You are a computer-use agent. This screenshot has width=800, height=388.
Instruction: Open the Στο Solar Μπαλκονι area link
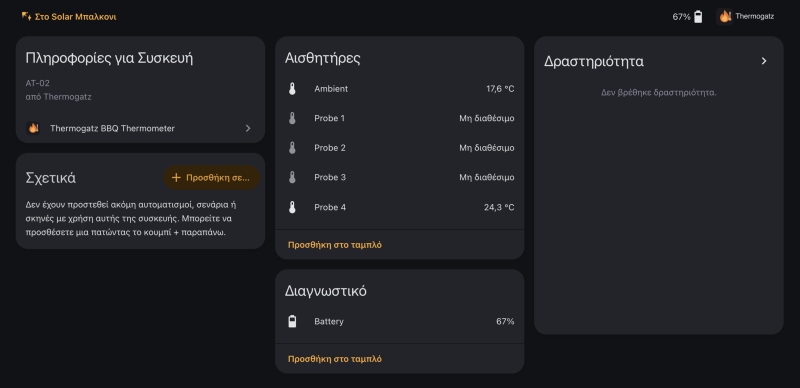pyautogui.click(x=69, y=17)
